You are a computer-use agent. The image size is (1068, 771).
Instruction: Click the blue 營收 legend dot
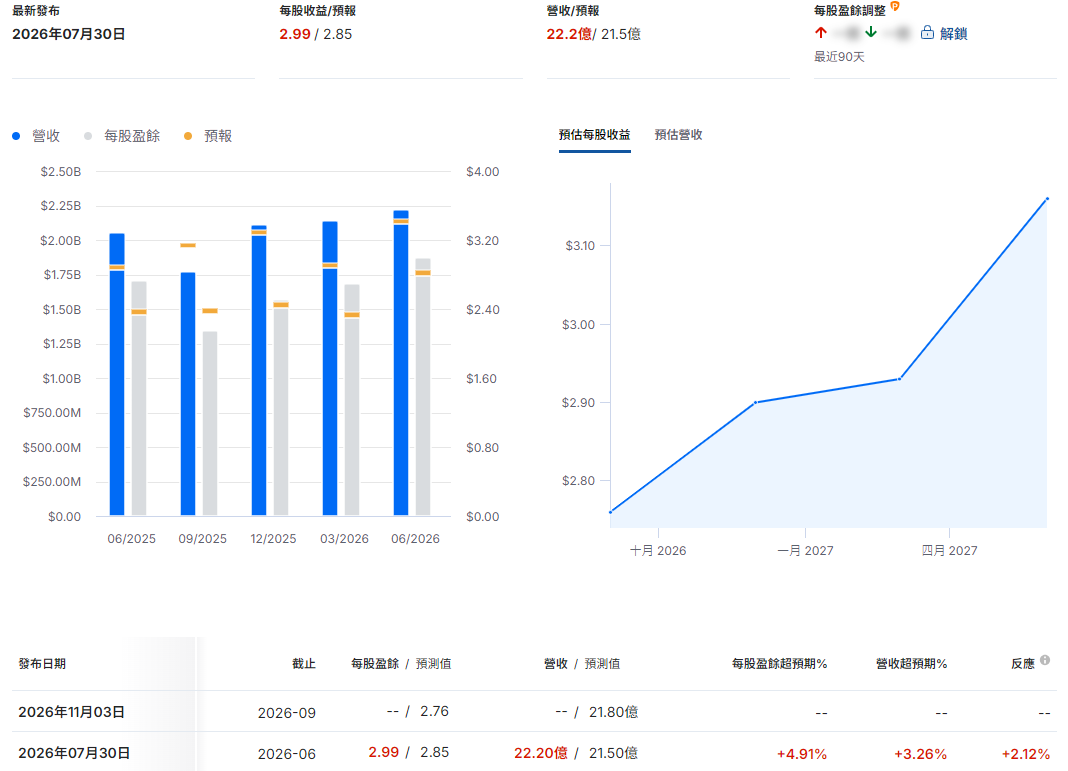tap(16, 136)
